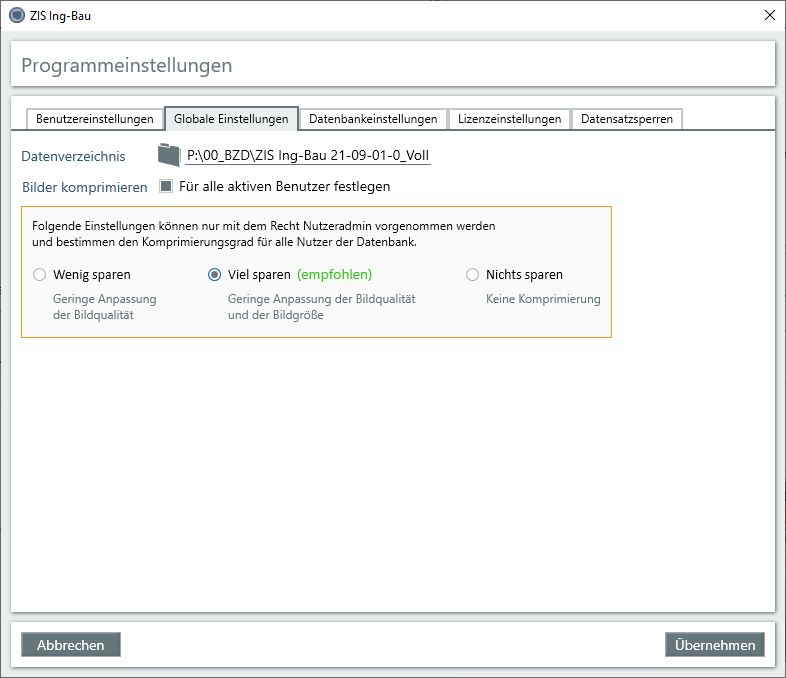Open the Datenverzeichnis folder browse icon
786x678 pixels.
click(x=169, y=155)
